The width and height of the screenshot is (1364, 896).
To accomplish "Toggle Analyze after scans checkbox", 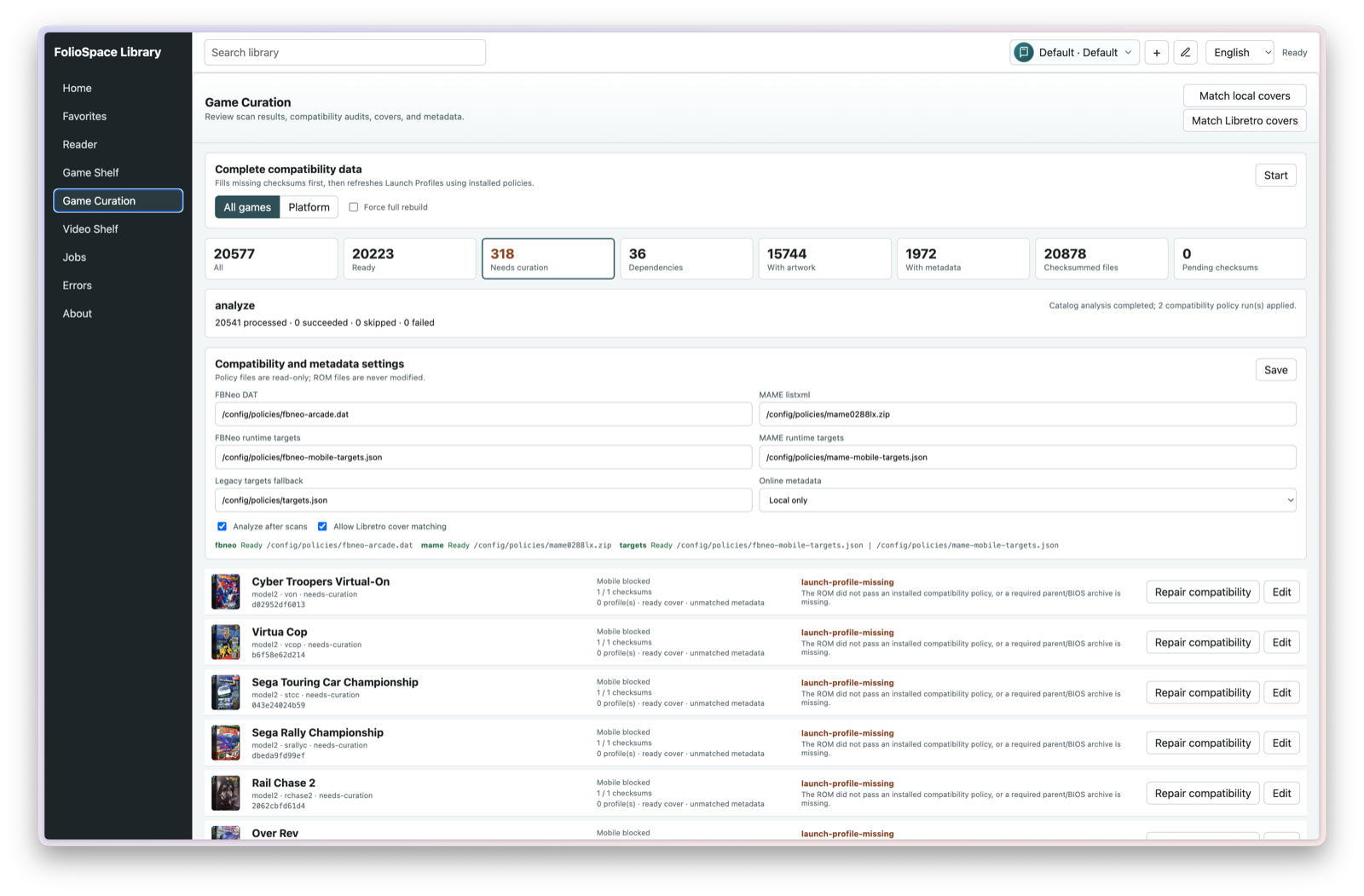I will pyautogui.click(x=222, y=527).
